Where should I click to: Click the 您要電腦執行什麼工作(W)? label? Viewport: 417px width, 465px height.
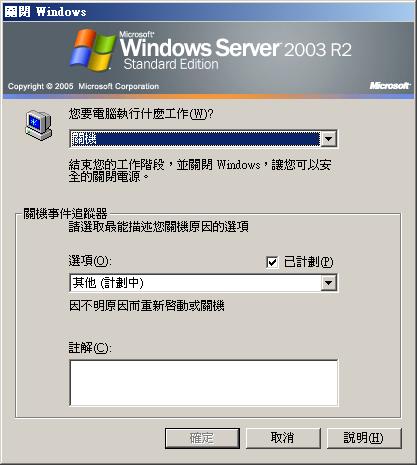(x=141, y=114)
